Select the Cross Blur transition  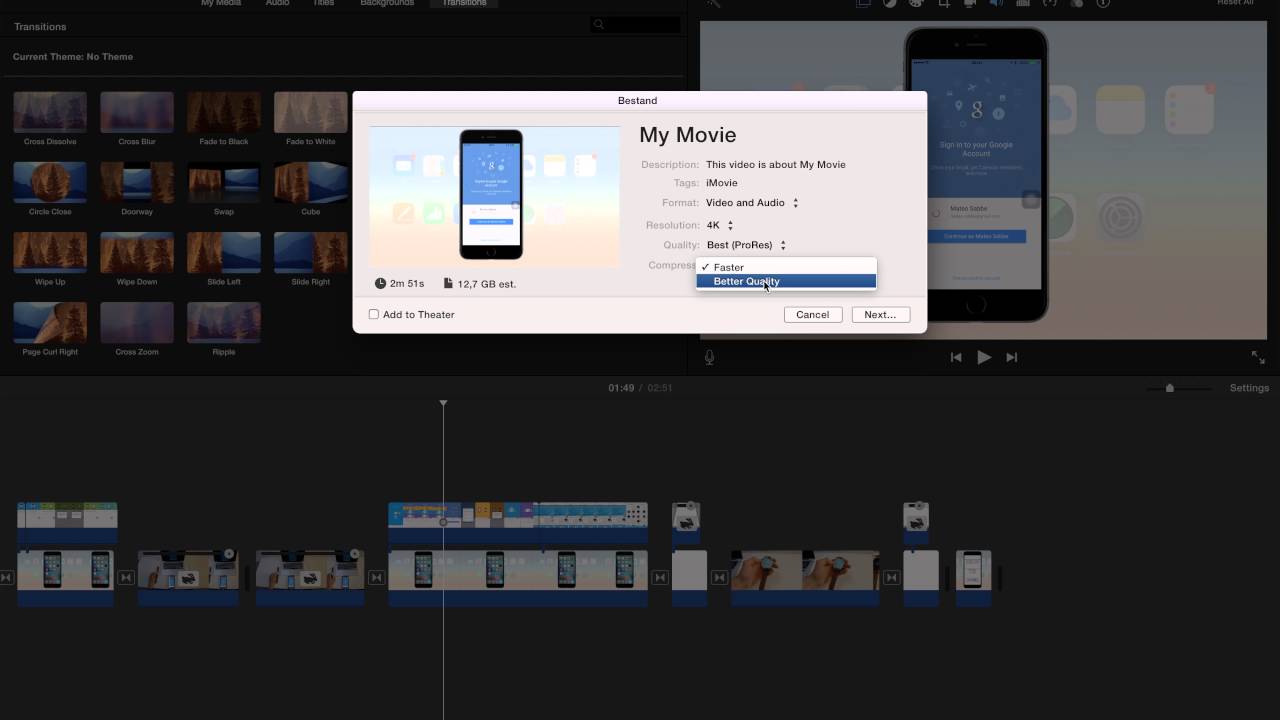point(137,112)
